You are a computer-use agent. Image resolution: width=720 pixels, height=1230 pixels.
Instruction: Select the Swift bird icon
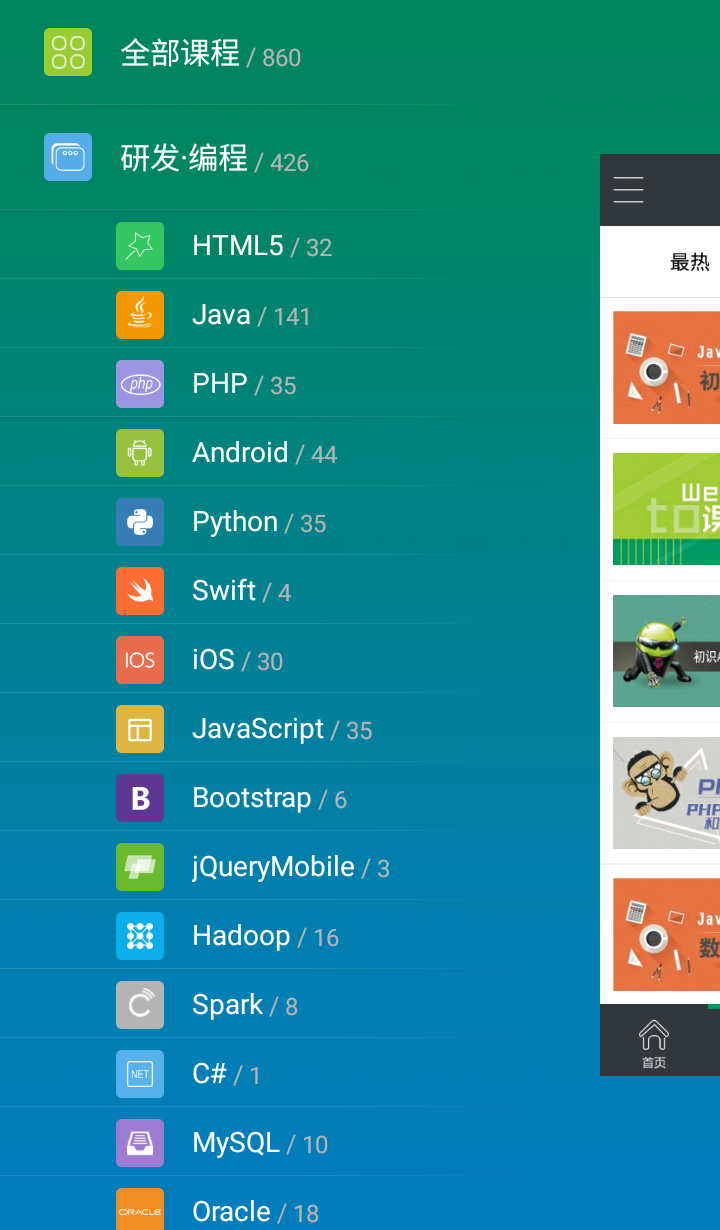(x=140, y=591)
